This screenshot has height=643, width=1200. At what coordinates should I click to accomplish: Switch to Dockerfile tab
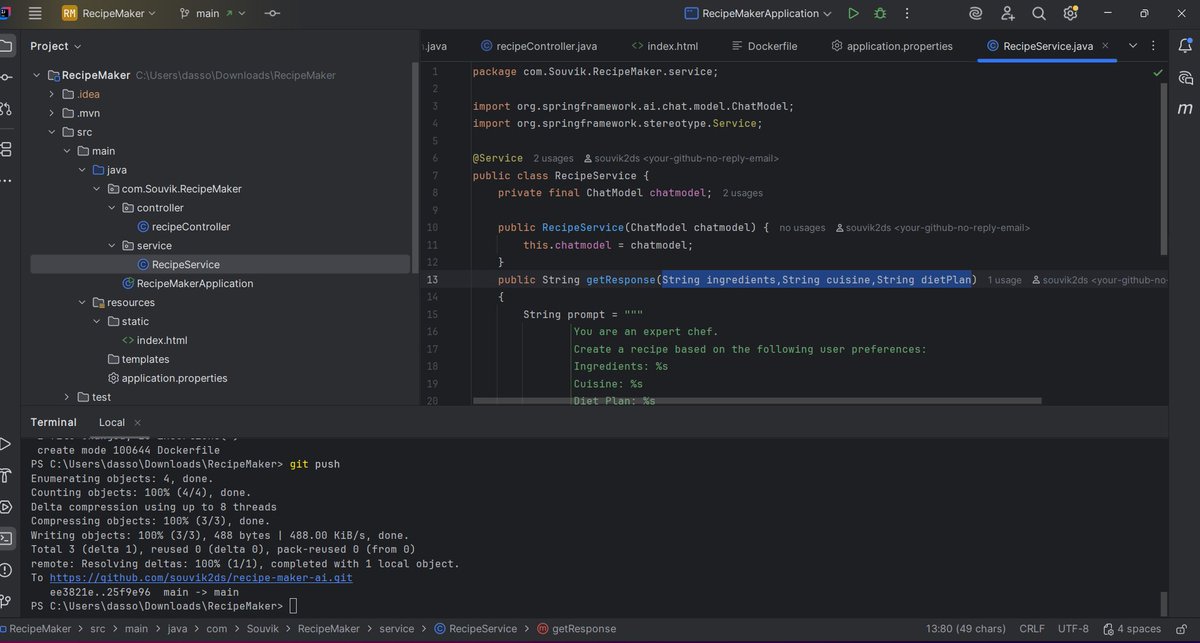coord(766,46)
